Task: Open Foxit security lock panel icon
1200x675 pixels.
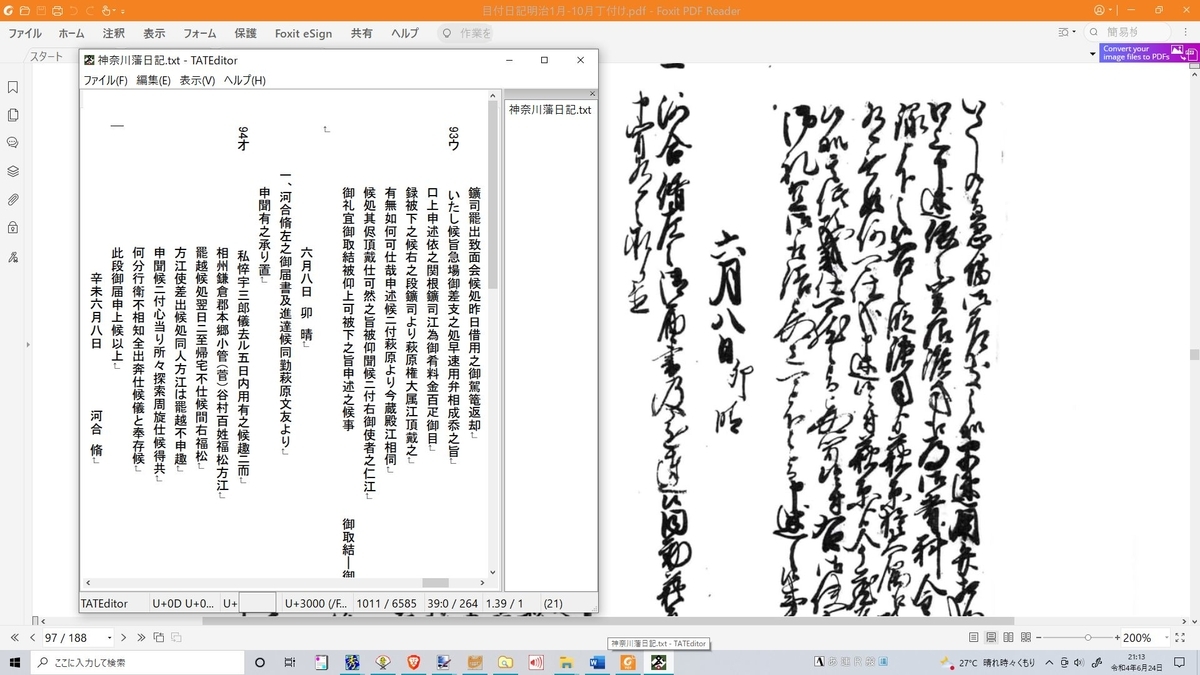Action: [x=13, y=228]
